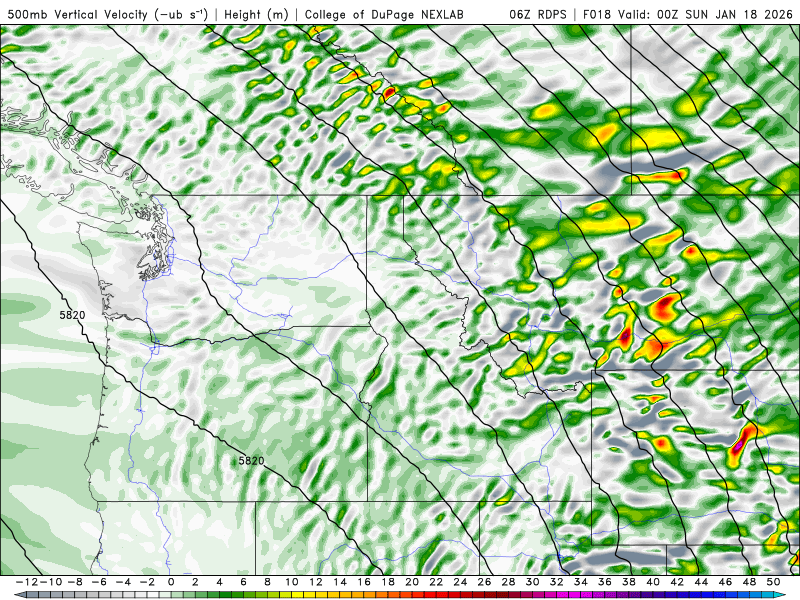The height and width of the screenshot is (600, 800).
Task: Click the 46 value on the color scale
Action: [x=725, y=582]
